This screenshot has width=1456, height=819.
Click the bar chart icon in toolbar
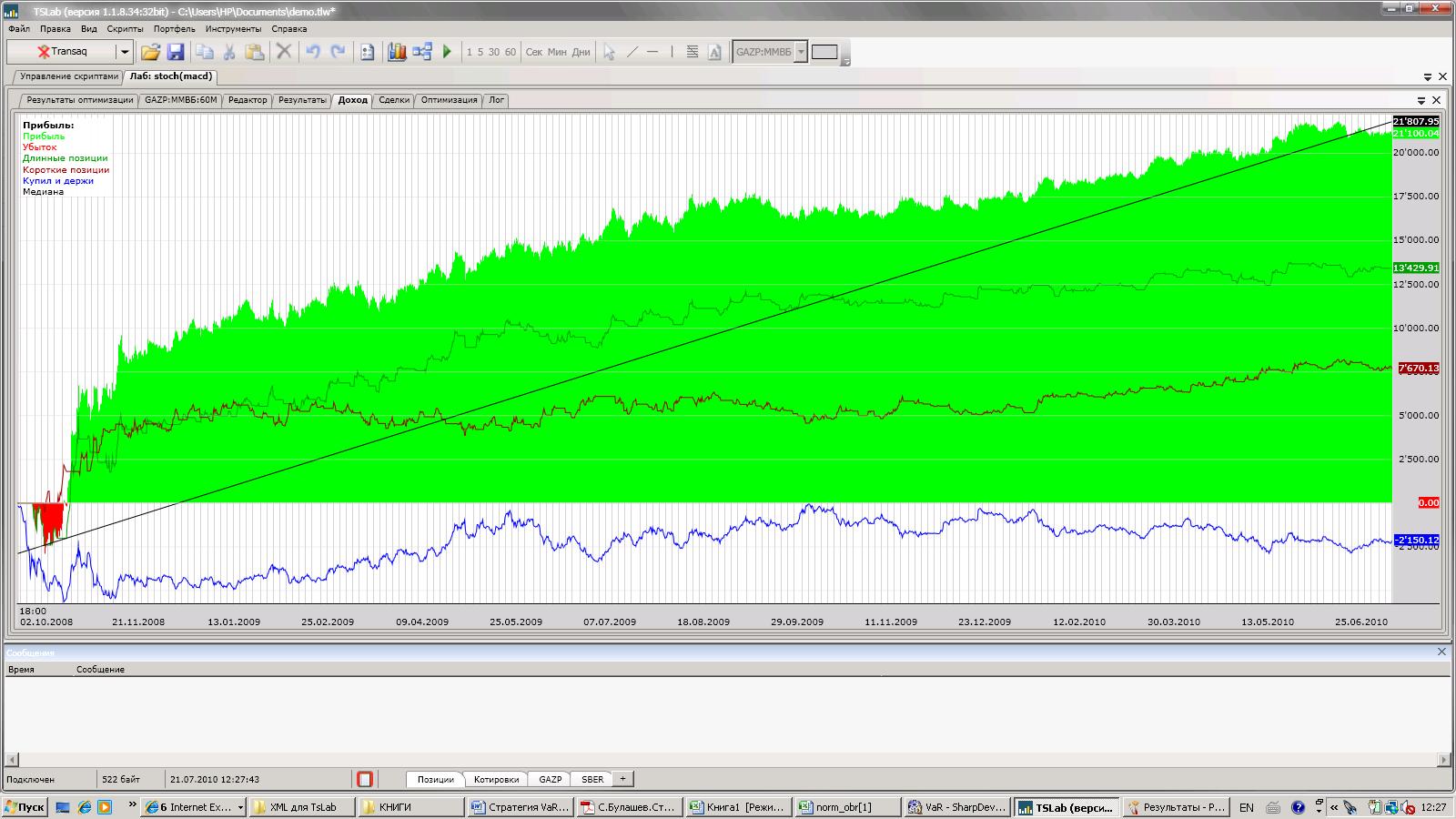pos(397,52)
